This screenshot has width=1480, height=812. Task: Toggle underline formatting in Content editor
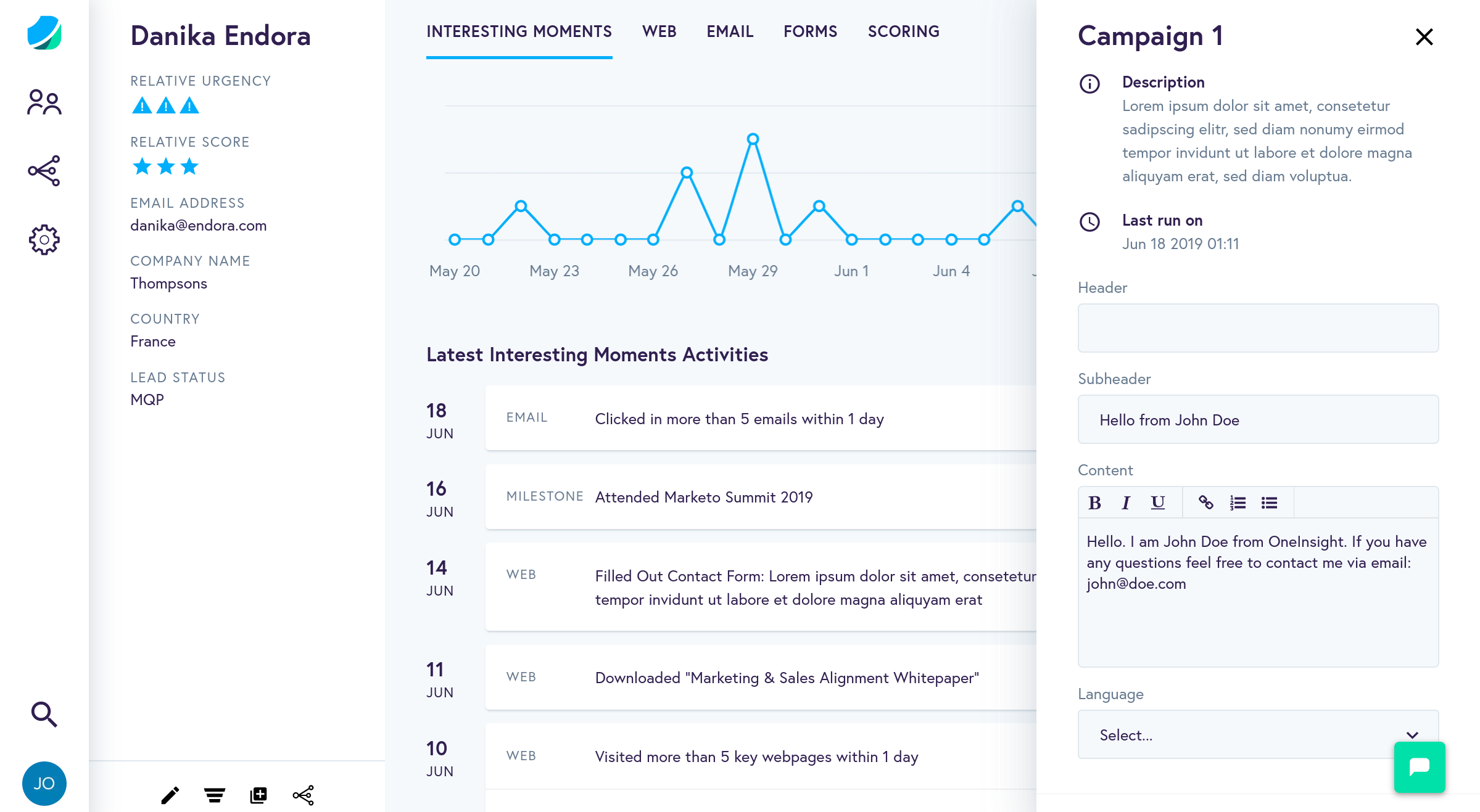(1158, 503)
